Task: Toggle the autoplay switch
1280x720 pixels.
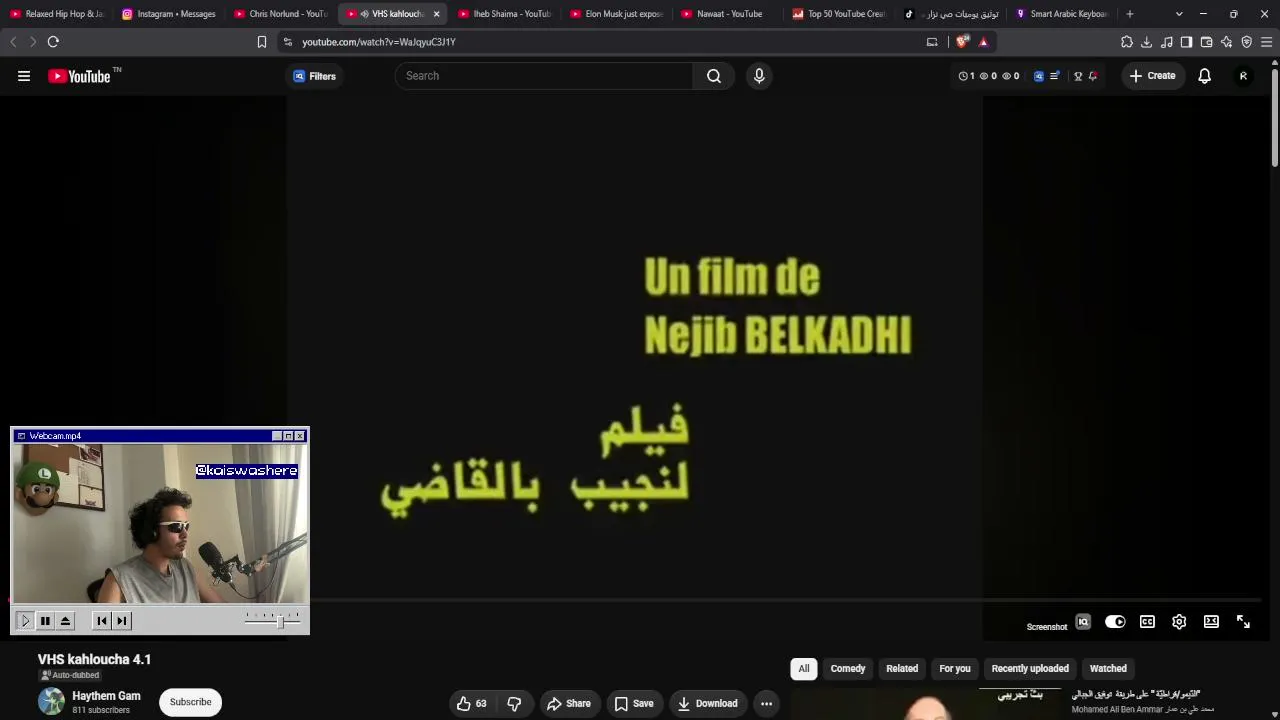Action: [x=1115, y=622]
